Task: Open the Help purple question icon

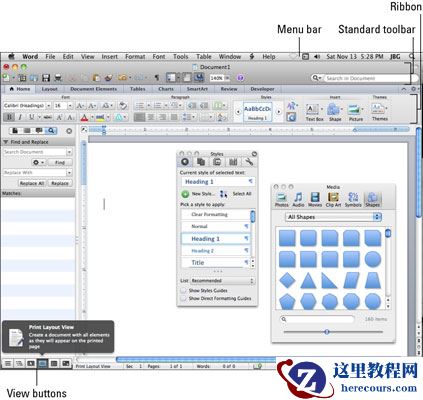Action: click(x=241, y=78)
